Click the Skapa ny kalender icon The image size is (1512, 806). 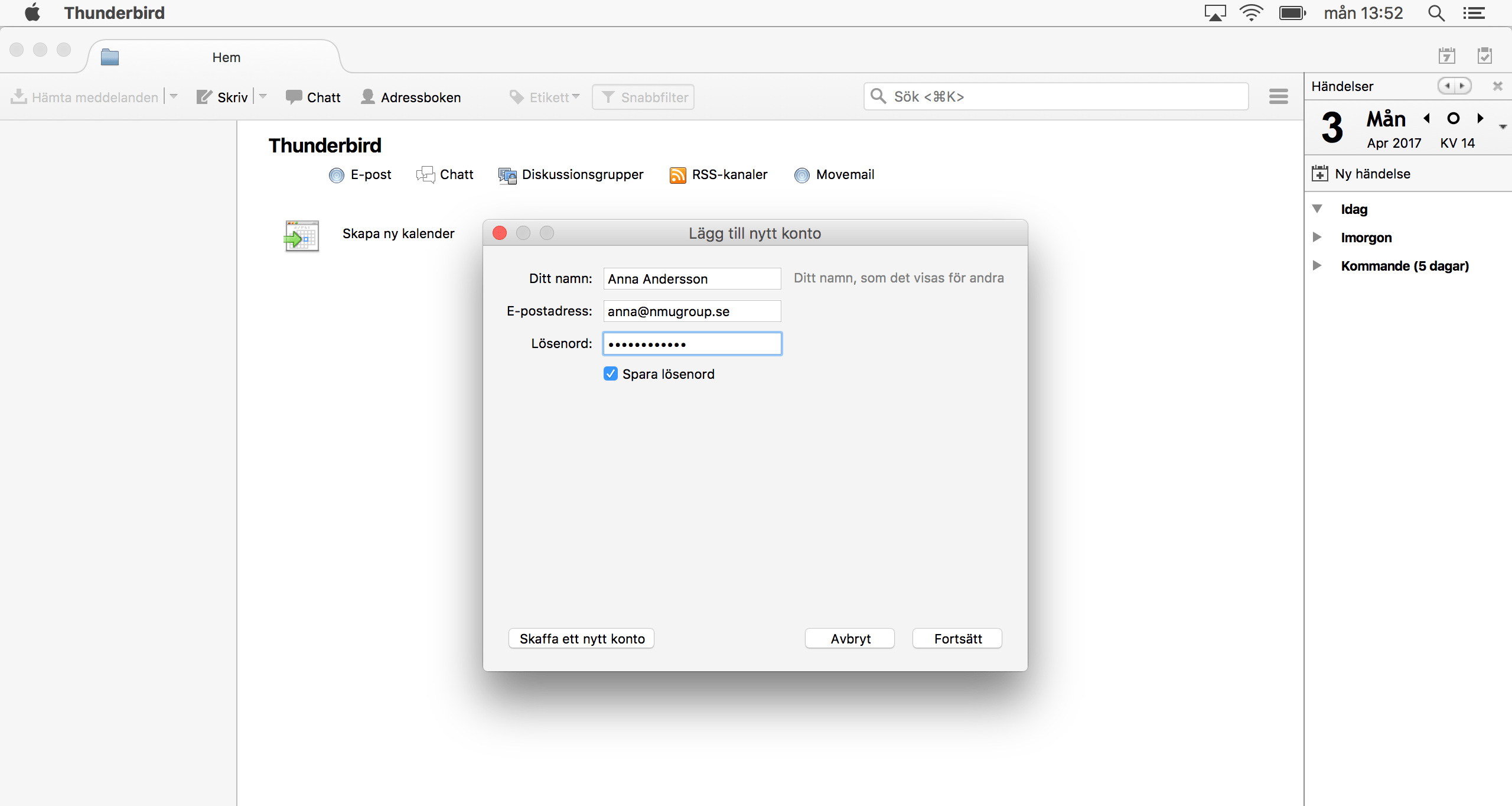302,236
